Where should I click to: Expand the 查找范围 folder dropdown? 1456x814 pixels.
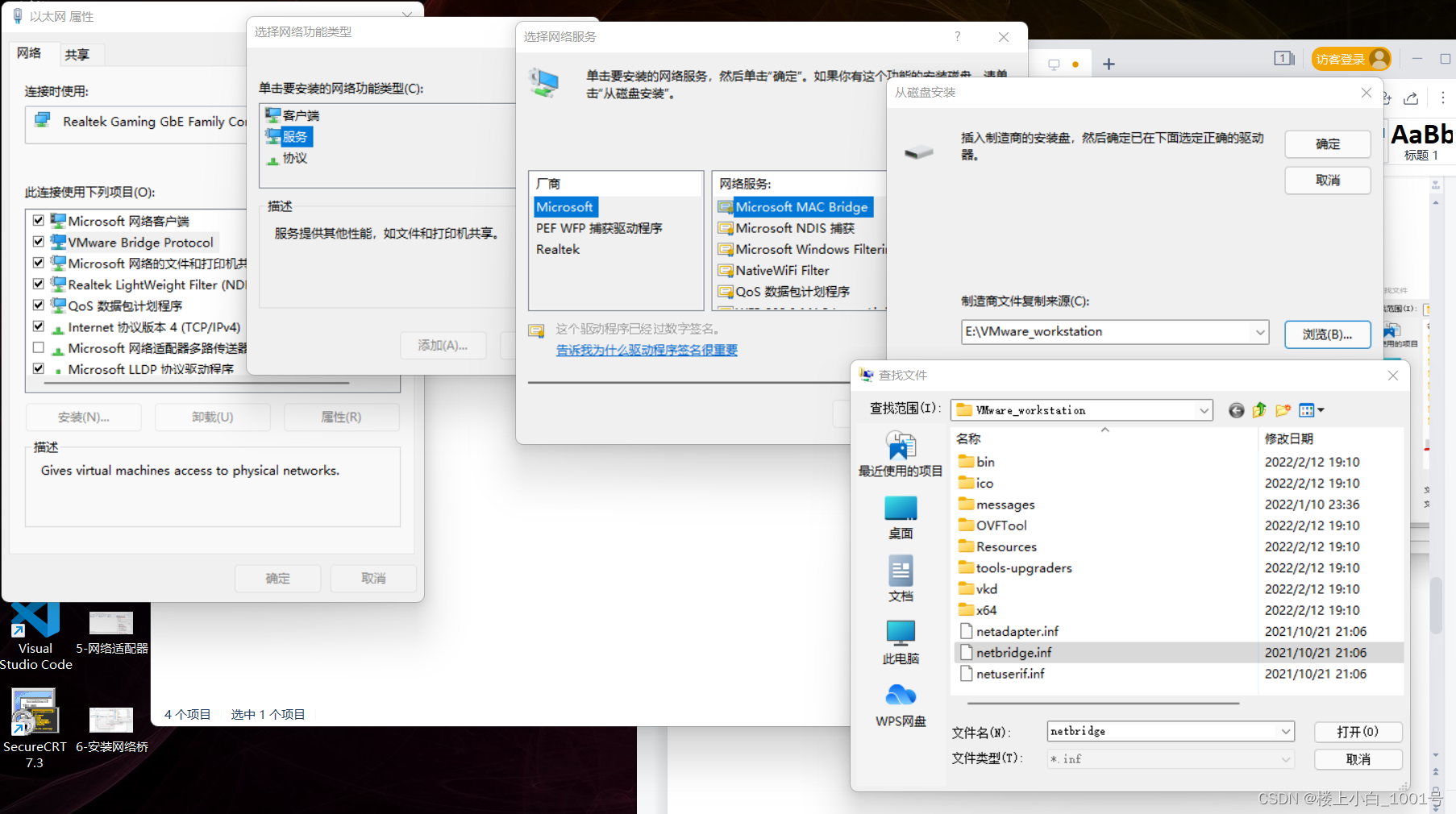pos(1204,410)
